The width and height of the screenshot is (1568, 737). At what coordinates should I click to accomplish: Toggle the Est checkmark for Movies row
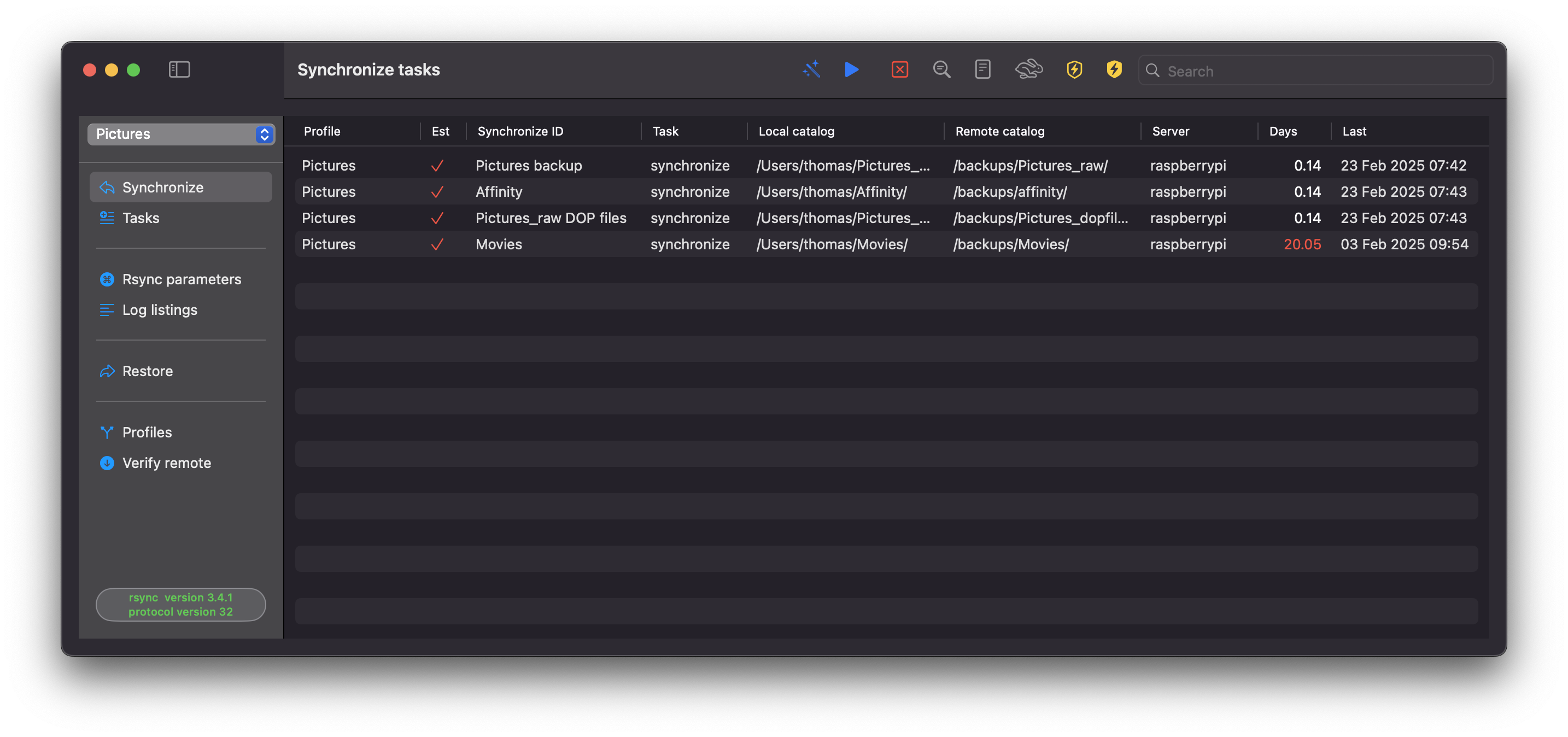(x=437, y=244)
